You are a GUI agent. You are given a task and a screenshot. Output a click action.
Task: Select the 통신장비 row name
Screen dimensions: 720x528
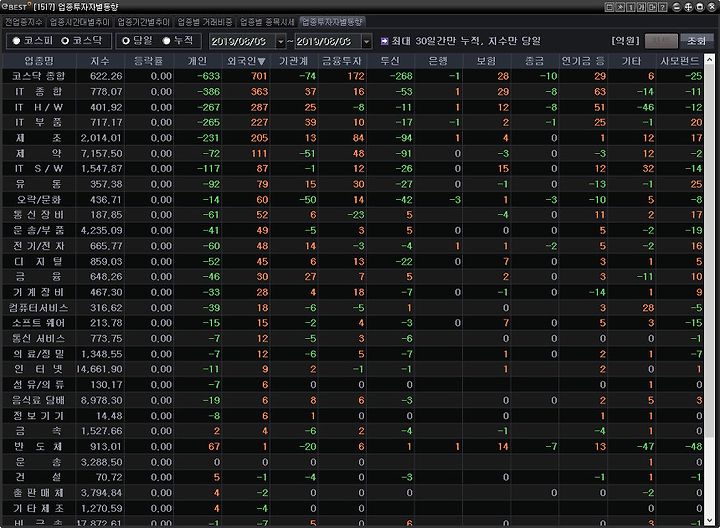click(39, 215)
